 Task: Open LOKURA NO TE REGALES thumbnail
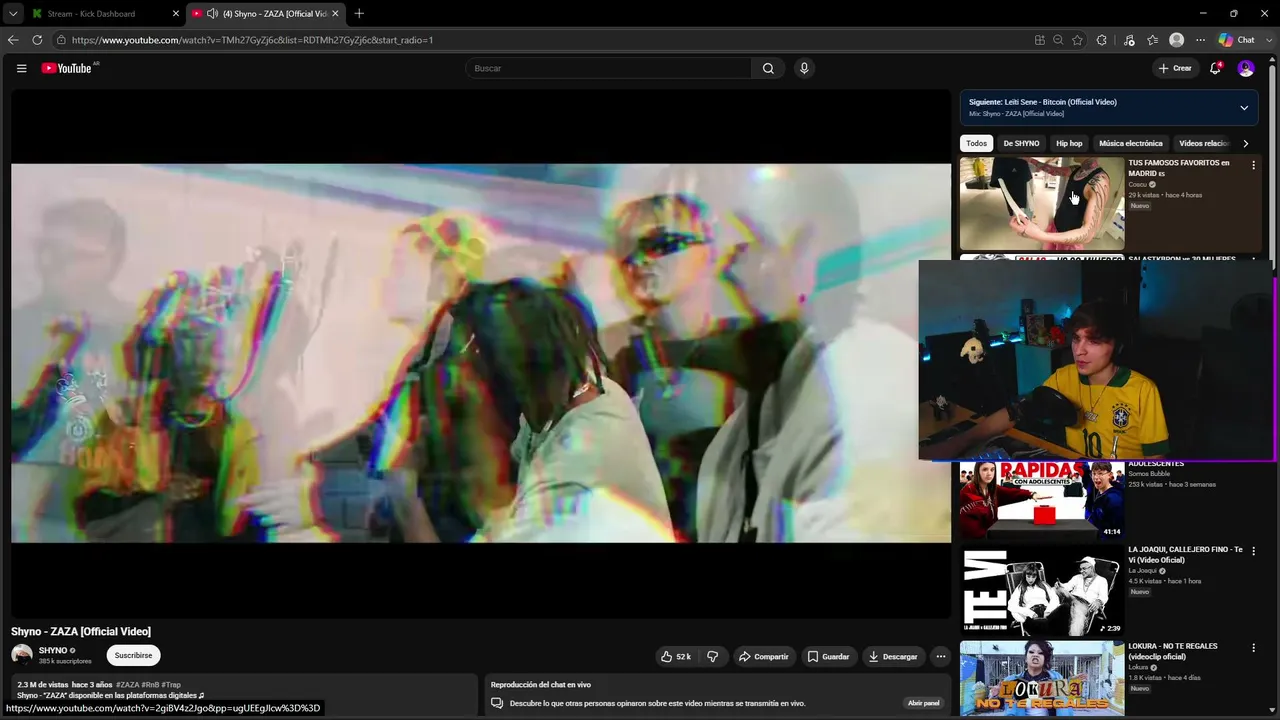tap(1042, 679)
